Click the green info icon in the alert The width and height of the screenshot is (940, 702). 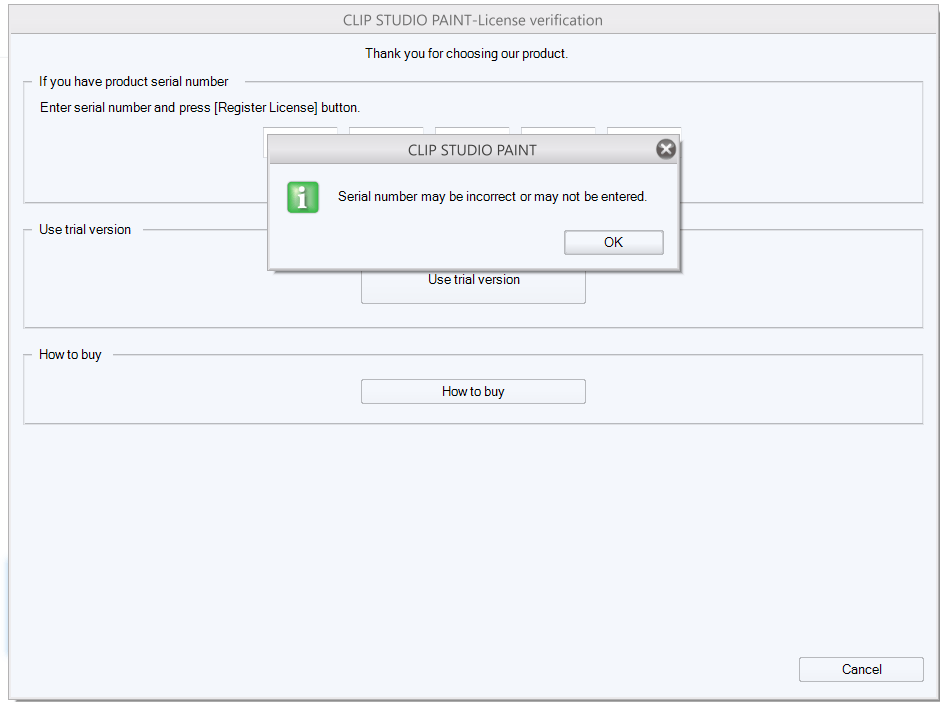[303, 197]
